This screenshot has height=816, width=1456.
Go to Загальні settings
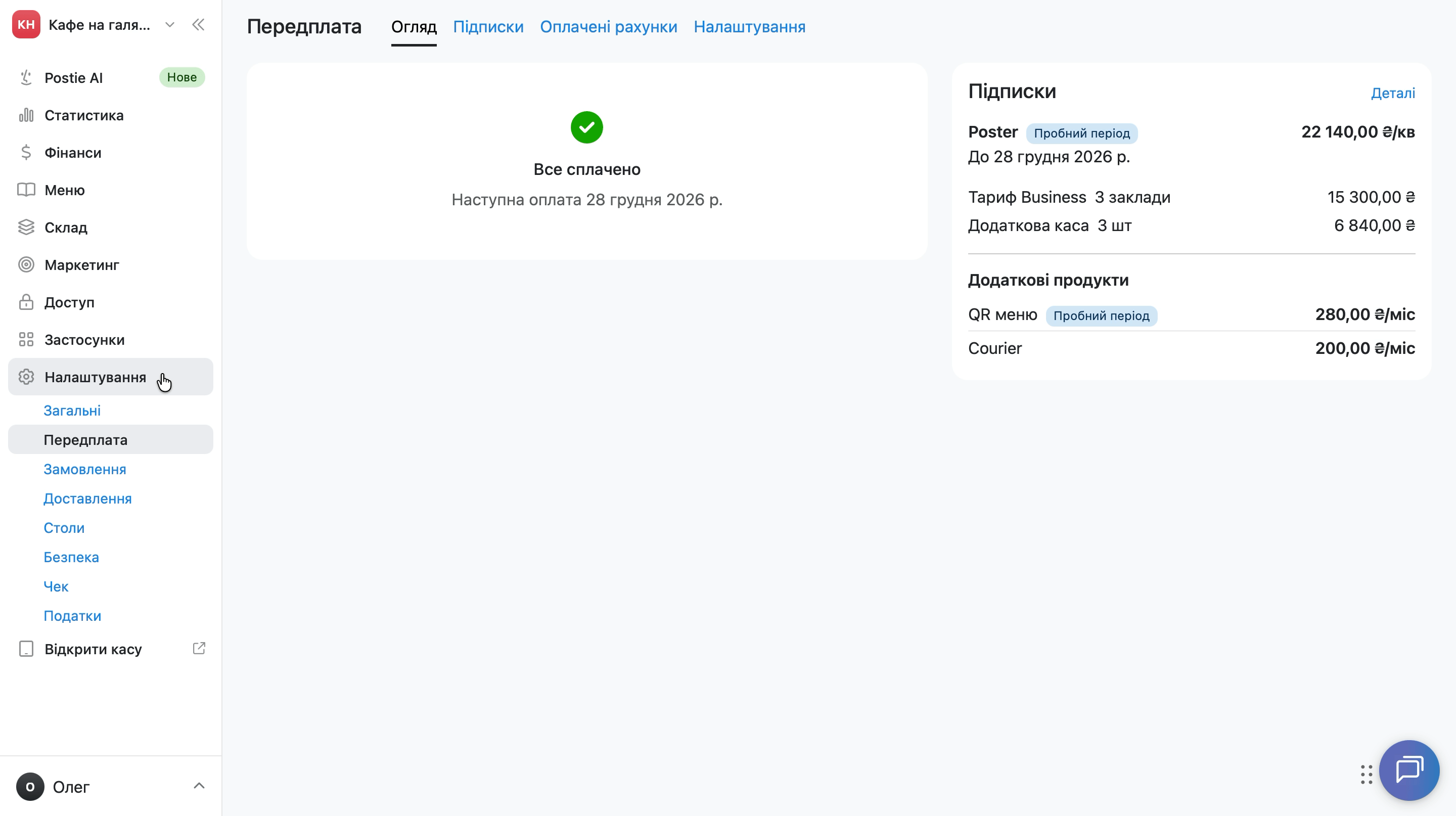tap(72, 410)
